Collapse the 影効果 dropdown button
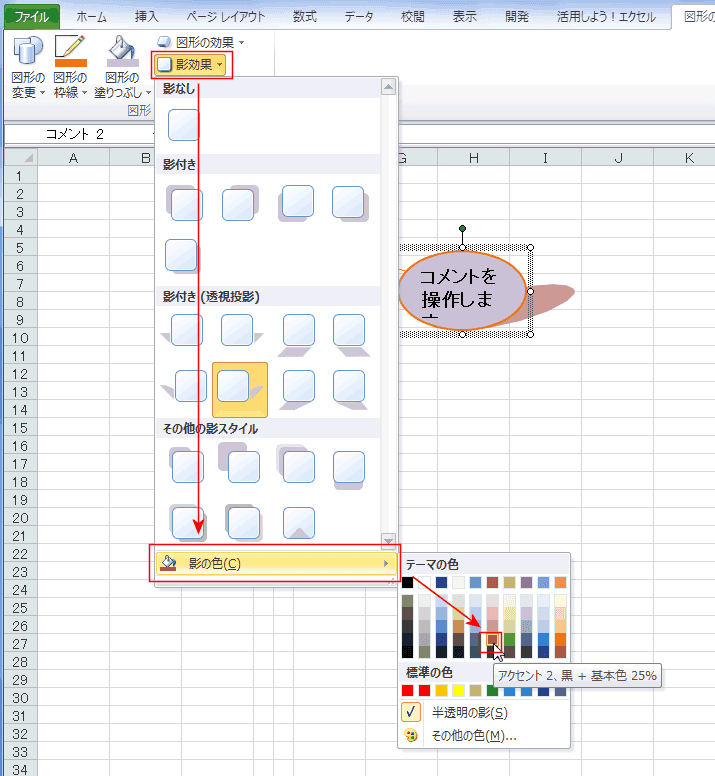The height and width of the screenshot is (776, 715). [191, 64]
